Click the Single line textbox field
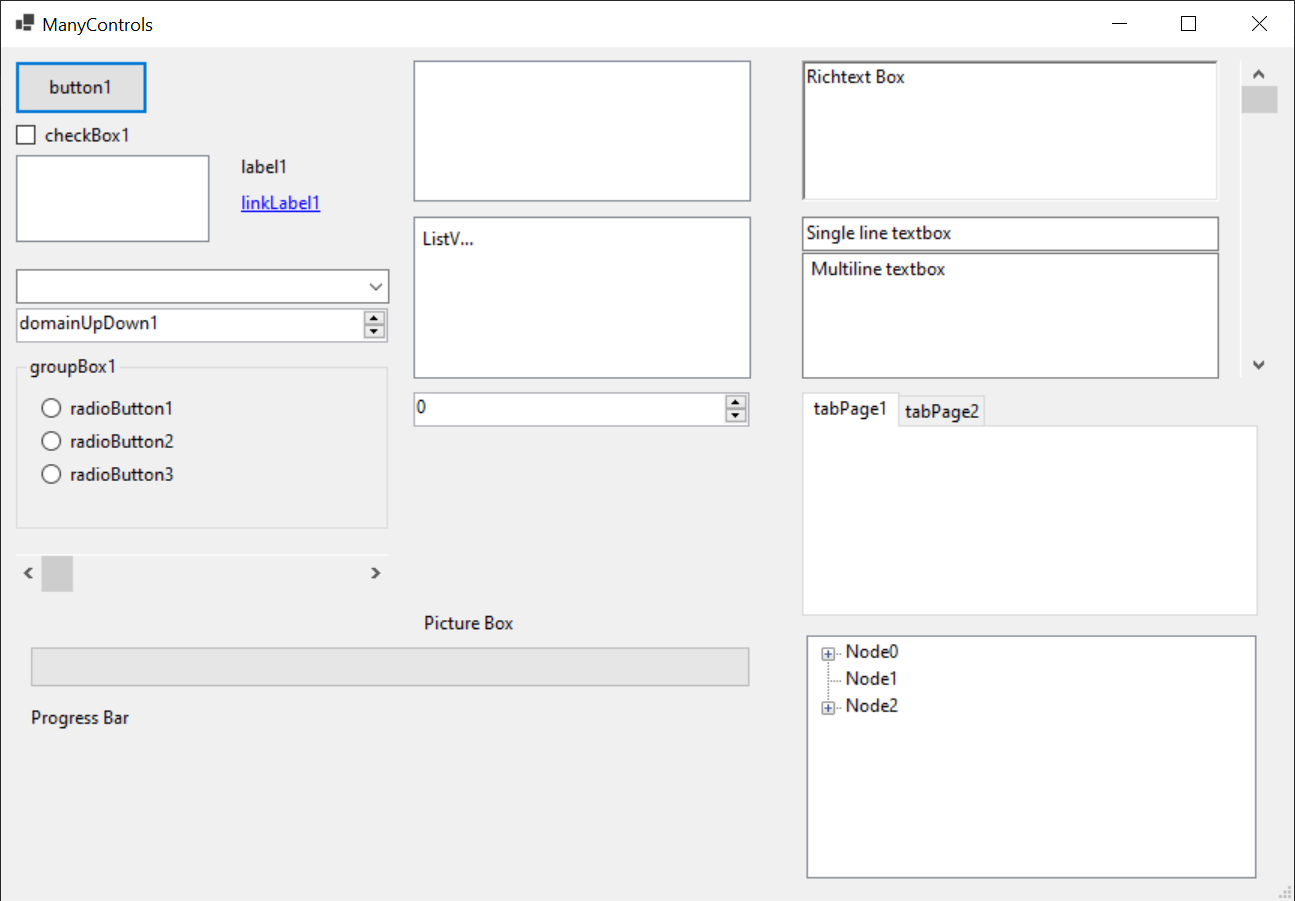Viewport: 1295px width, 901px height. pos(1010,234)
